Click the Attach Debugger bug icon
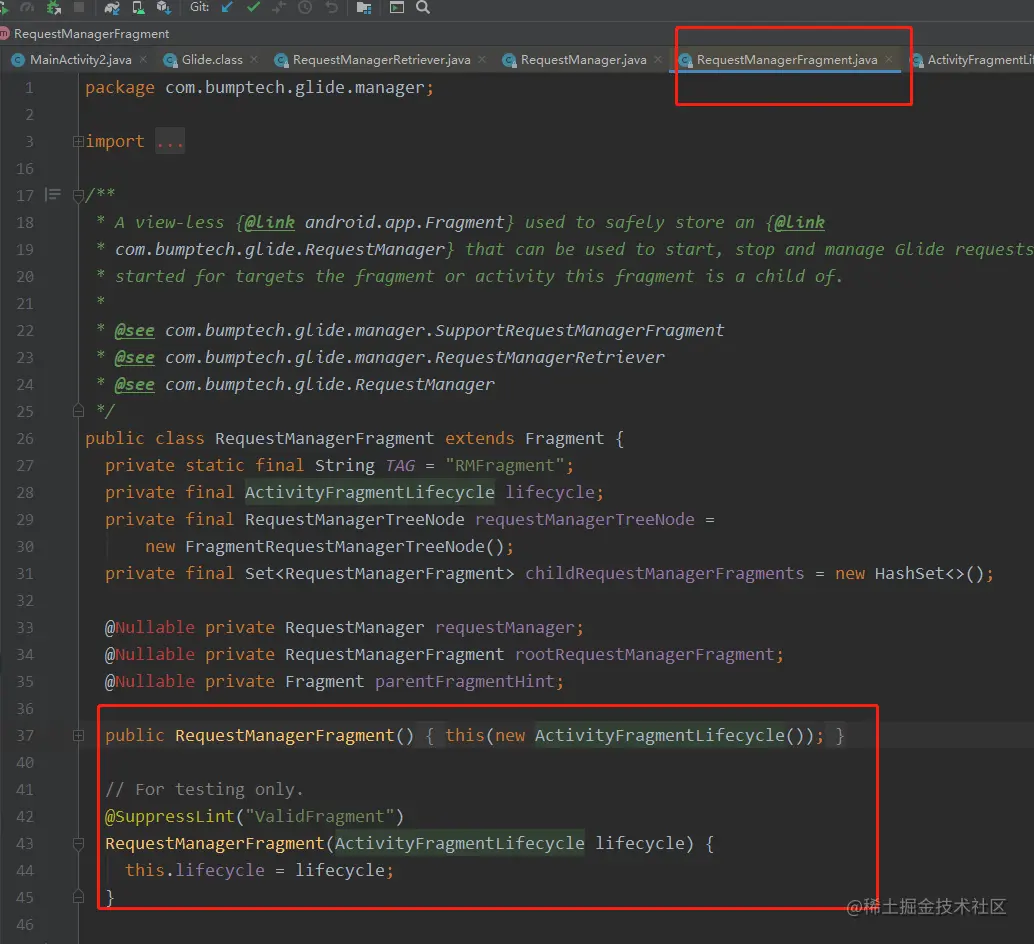The height and width of the screenshot is (944, 1034). pyautogui.click(x=54, y=7)
